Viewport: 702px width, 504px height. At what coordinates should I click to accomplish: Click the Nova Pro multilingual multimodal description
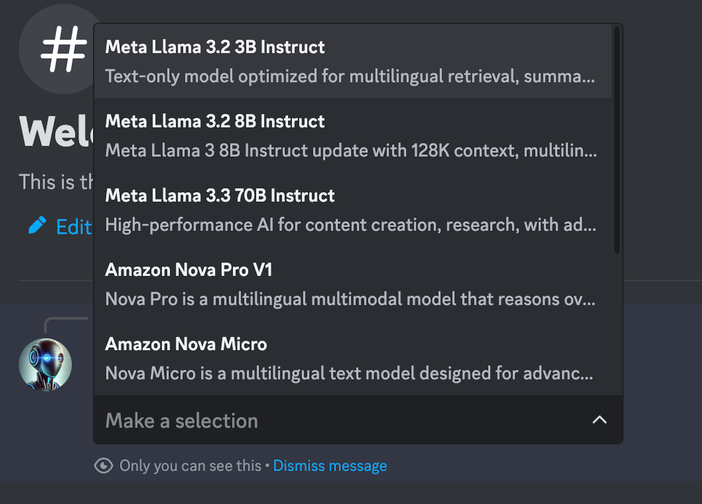(x=350, y=299)
